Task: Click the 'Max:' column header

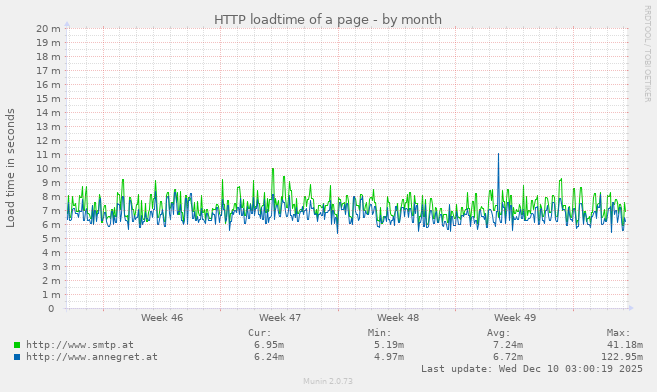Action: (618, 333)
